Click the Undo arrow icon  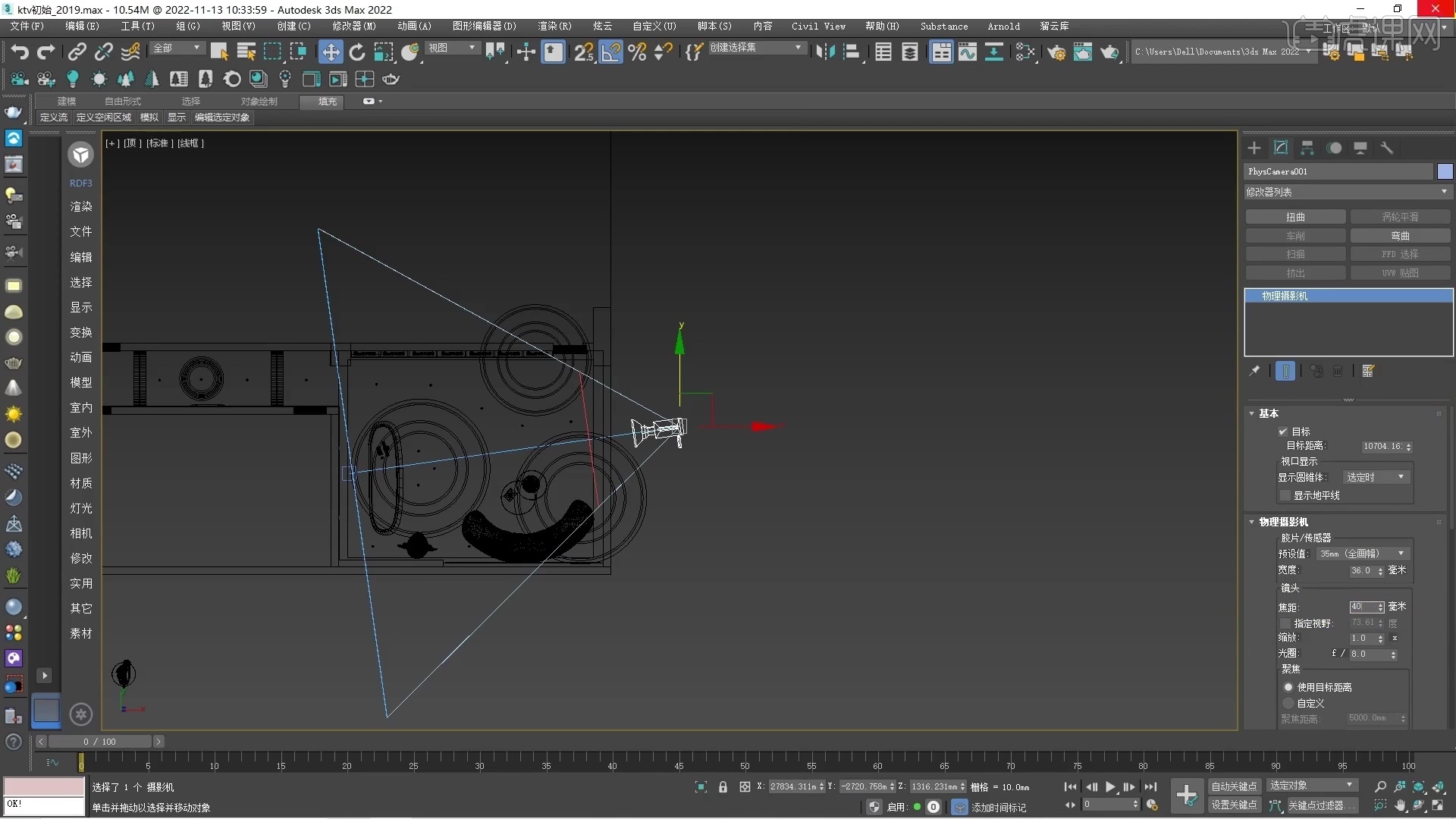(20, 52)
